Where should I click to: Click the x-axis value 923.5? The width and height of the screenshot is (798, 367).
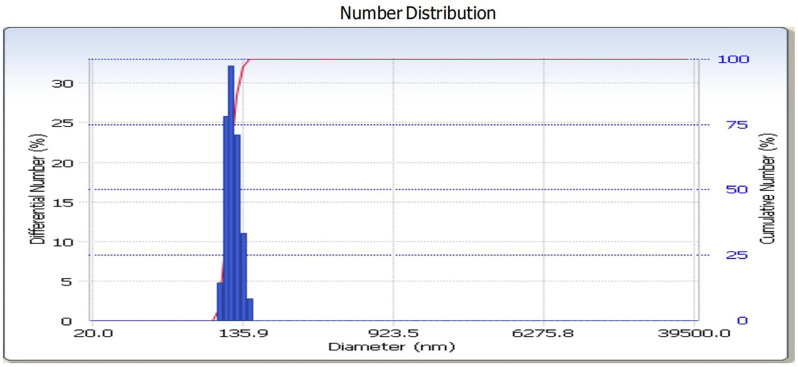click(394, 333)
